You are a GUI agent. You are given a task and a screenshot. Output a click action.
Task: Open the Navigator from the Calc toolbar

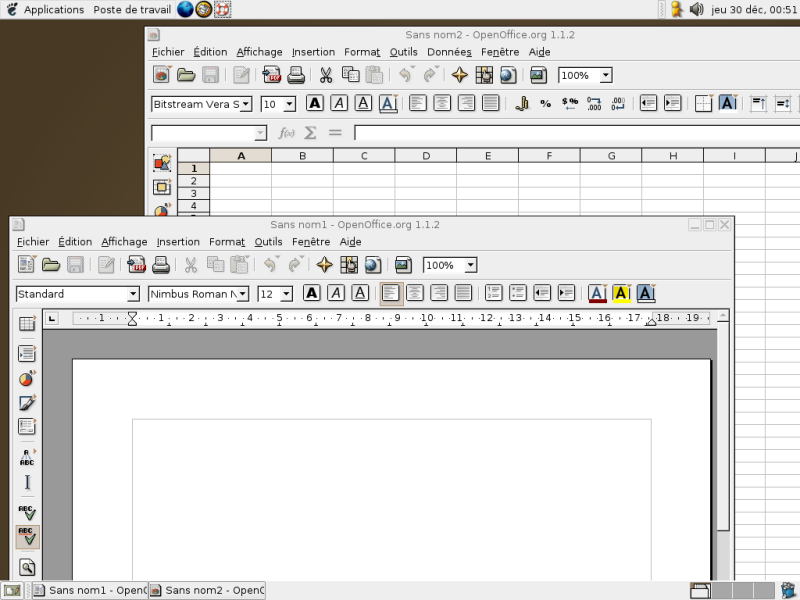point(460,75)
